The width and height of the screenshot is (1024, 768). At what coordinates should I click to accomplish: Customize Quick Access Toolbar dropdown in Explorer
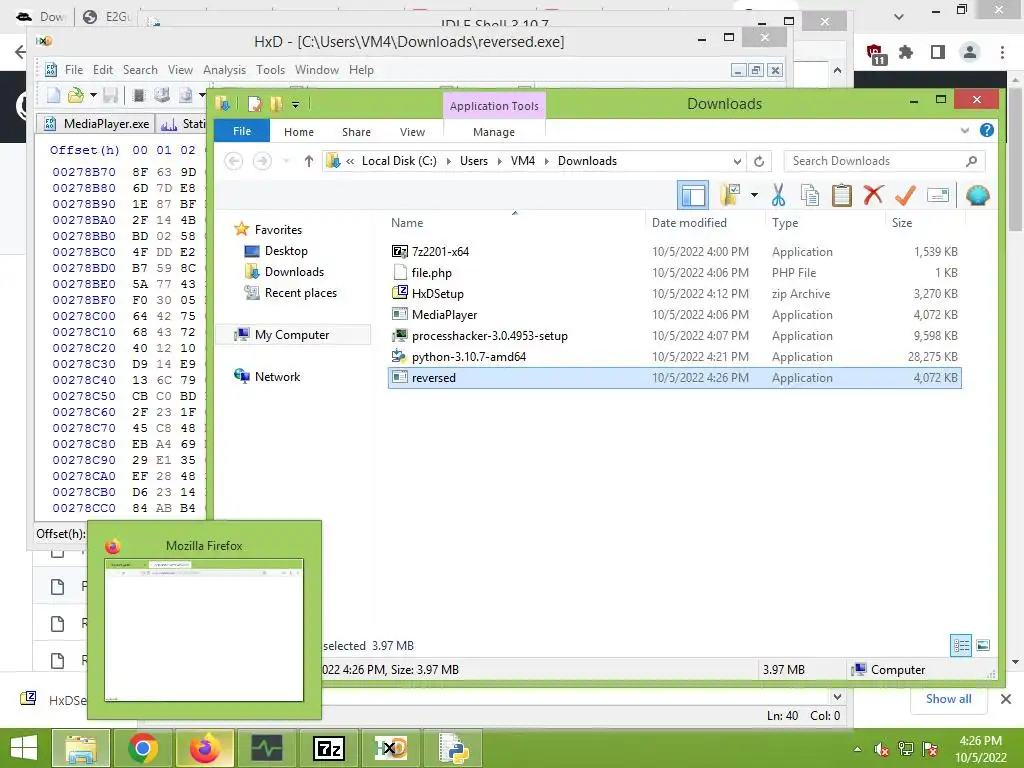295,104
